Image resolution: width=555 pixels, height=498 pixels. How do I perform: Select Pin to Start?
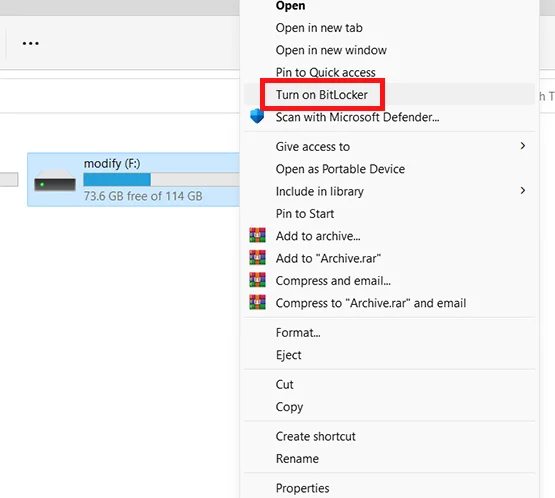(x=305, y=214)
